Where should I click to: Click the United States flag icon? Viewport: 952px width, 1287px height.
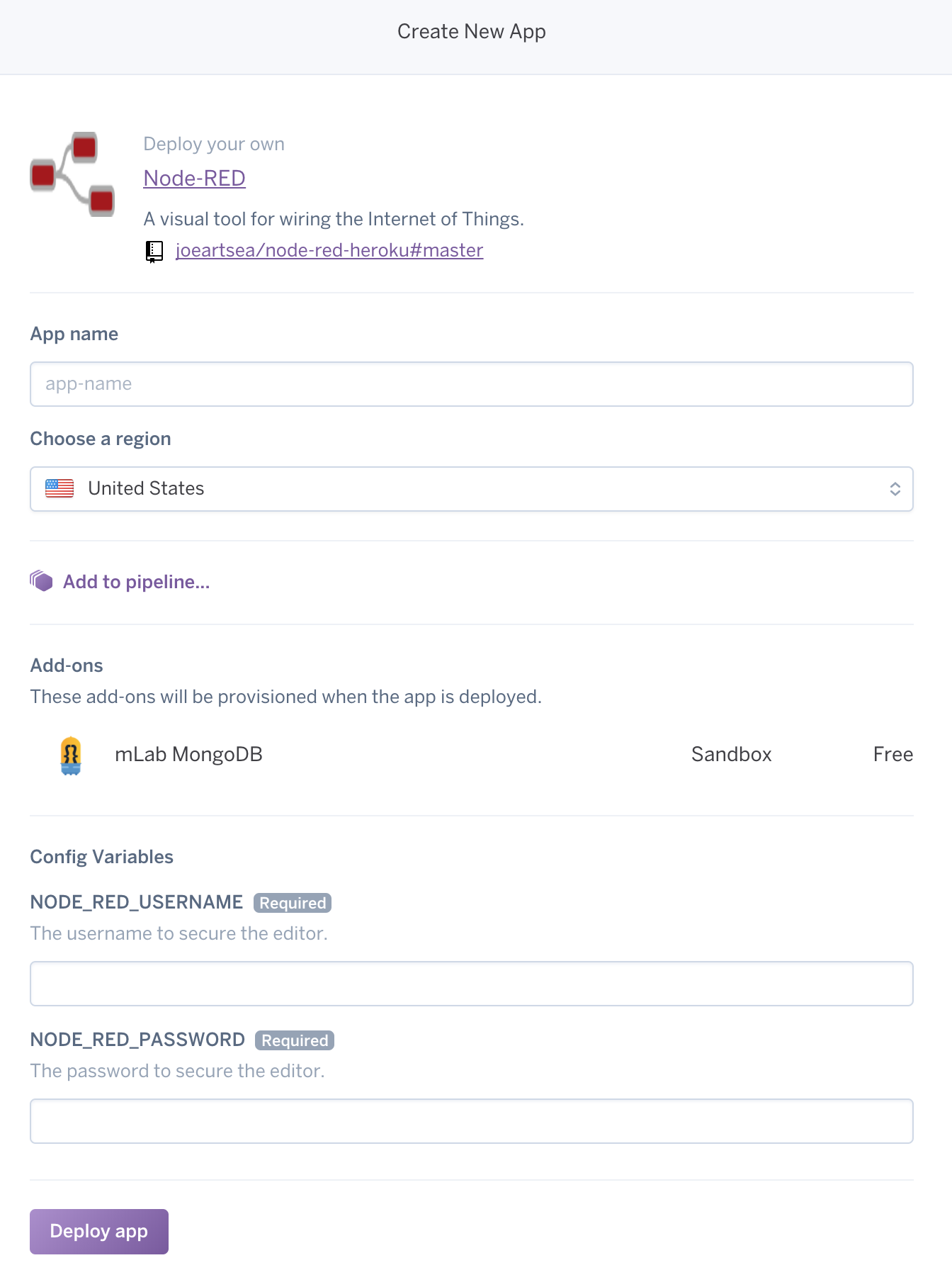point(59,488)
